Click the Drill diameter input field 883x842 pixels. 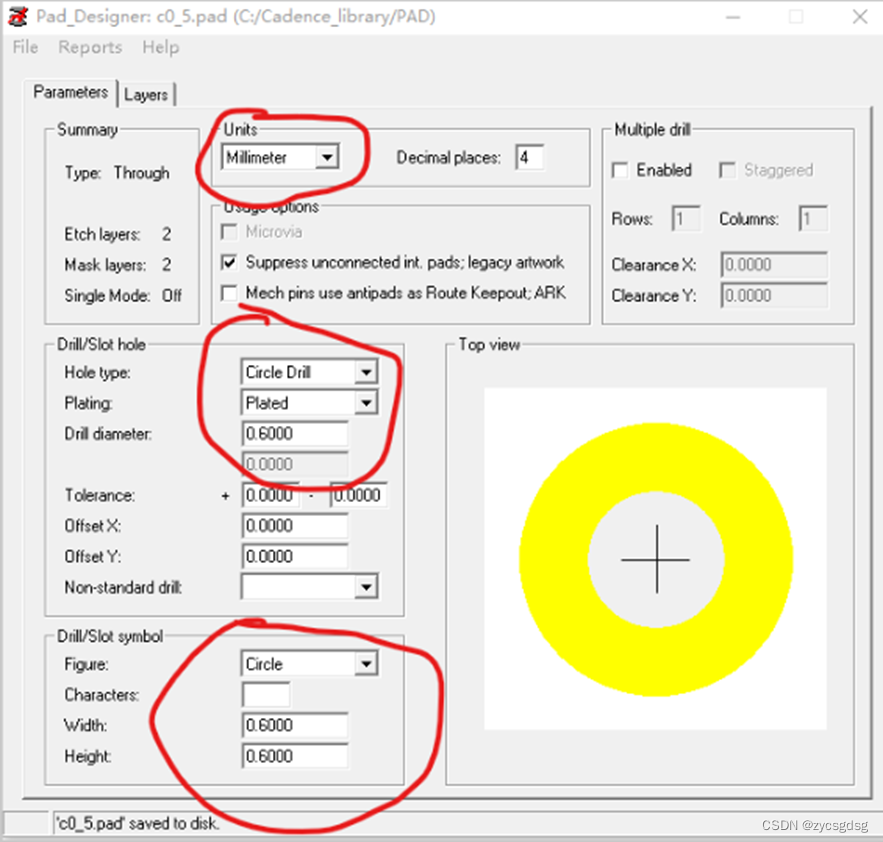pyautogui.click(x=295, y=434)
